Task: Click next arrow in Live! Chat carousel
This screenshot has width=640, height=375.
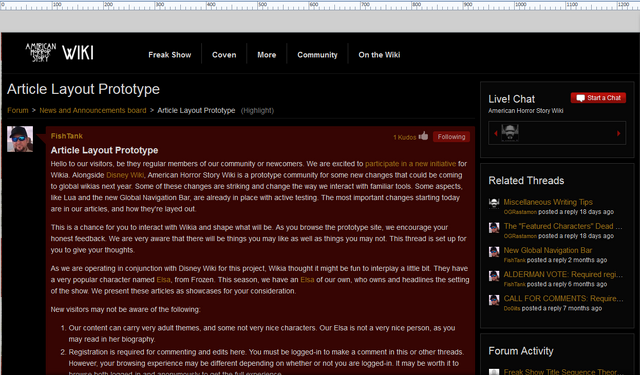Action: point(618,133)
